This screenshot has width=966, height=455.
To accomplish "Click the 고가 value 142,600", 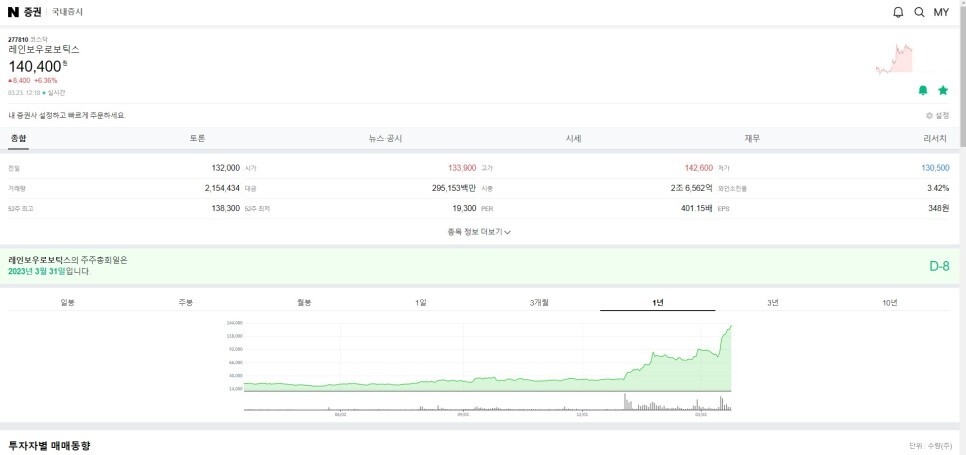I will tap(699, 167).
